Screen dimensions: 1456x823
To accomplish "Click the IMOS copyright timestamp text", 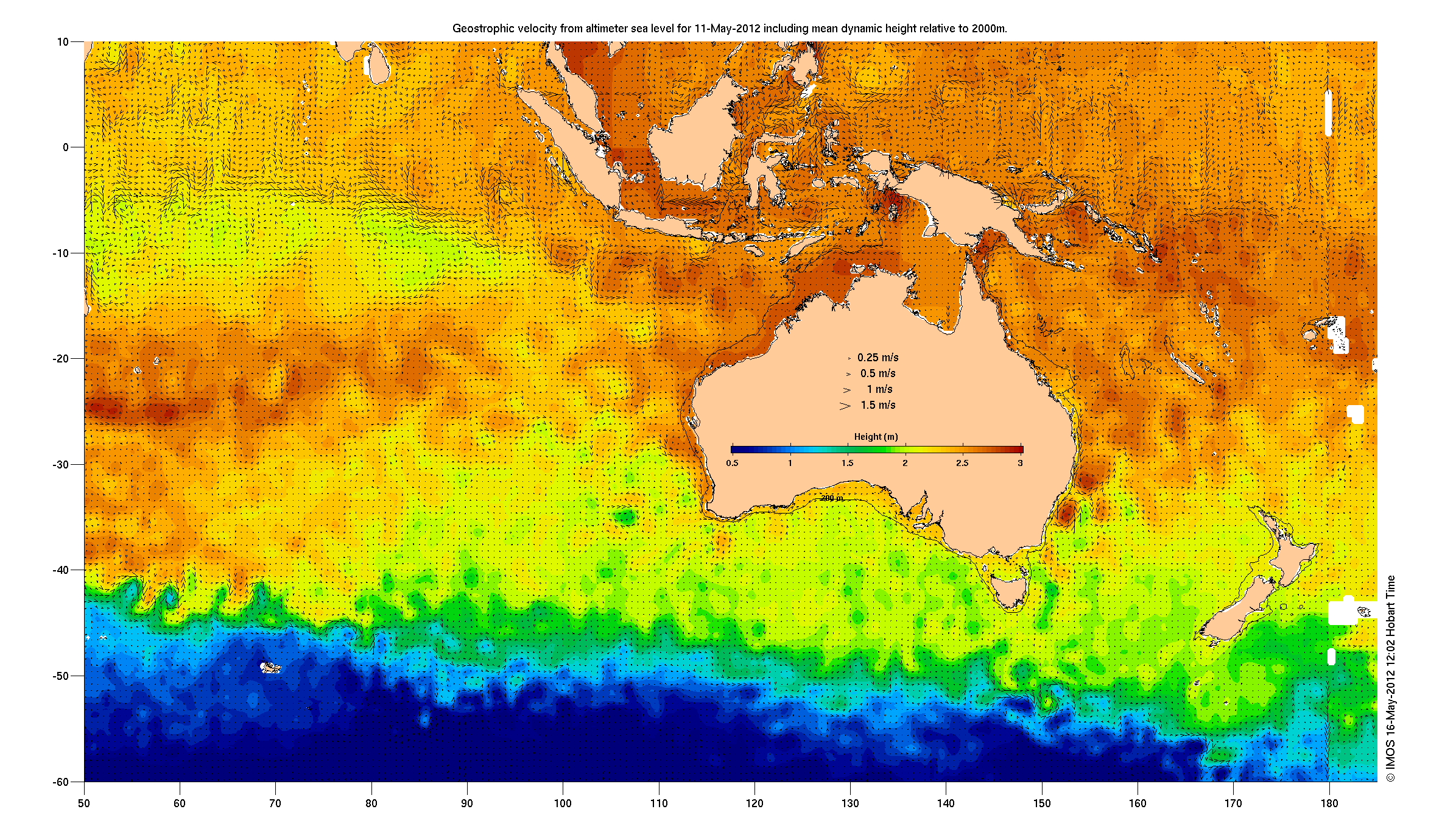I will tap(1390, 679).
